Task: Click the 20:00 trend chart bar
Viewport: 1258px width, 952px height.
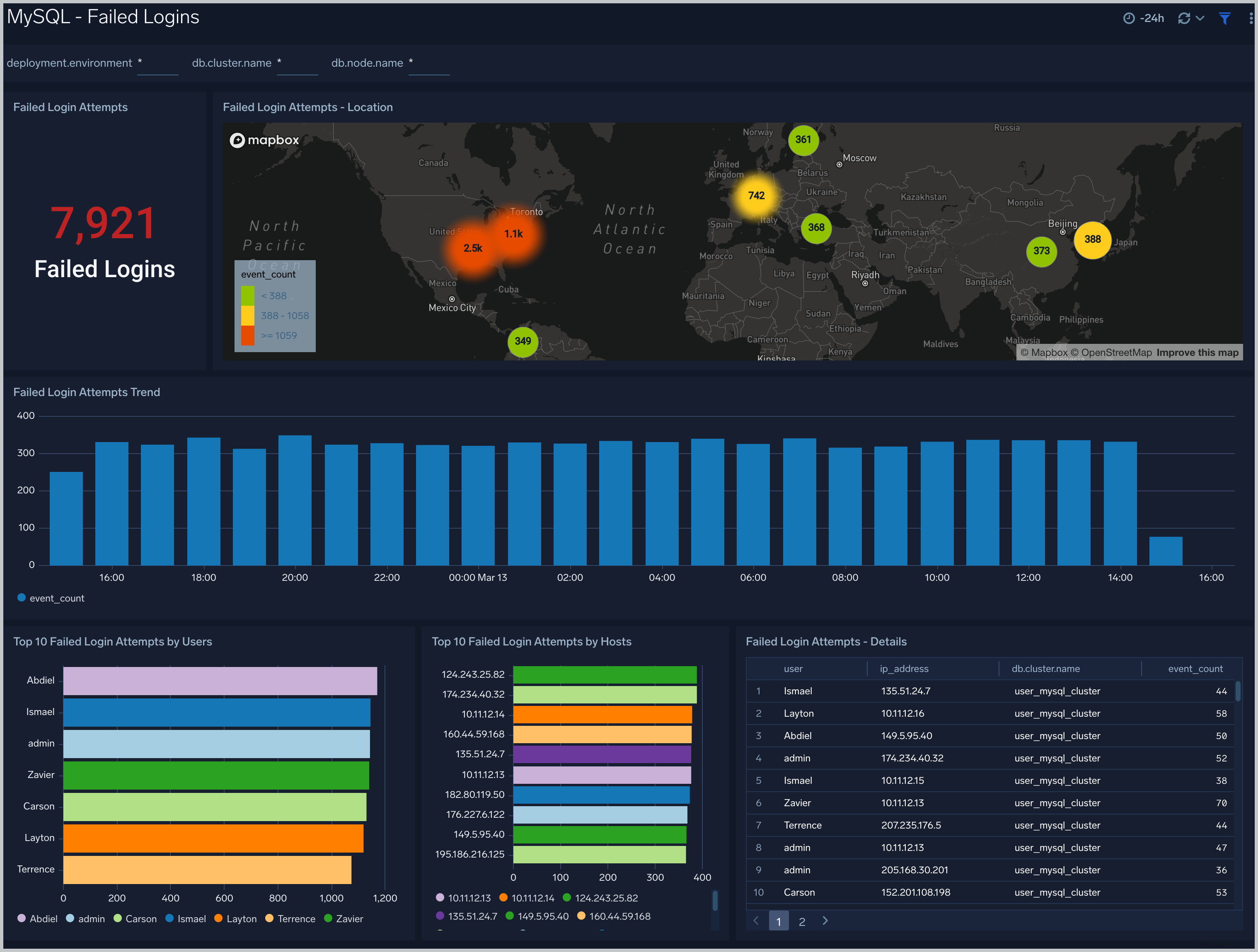Action: click(295, 500)
